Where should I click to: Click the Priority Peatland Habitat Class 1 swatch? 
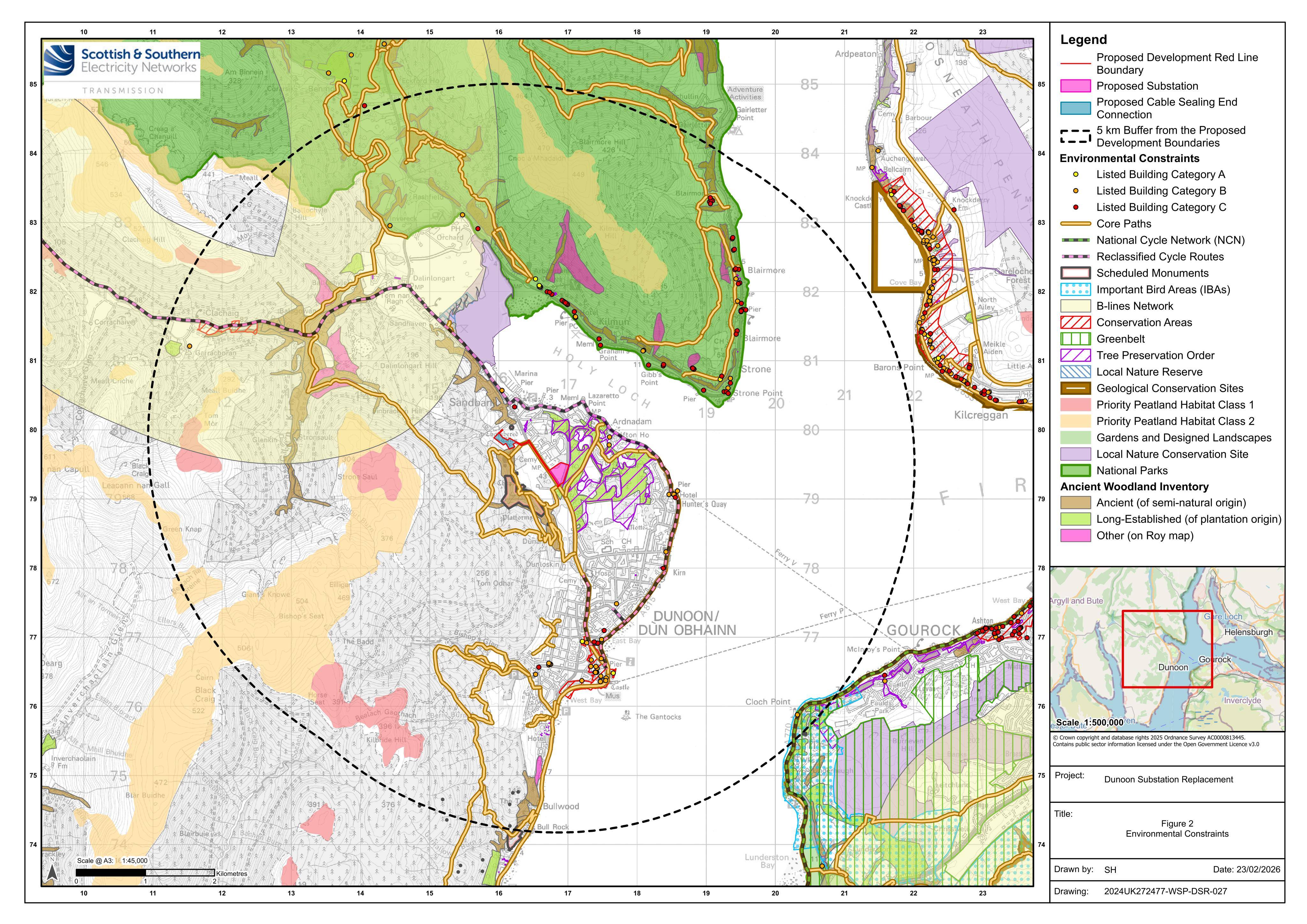coord(1075,404)
